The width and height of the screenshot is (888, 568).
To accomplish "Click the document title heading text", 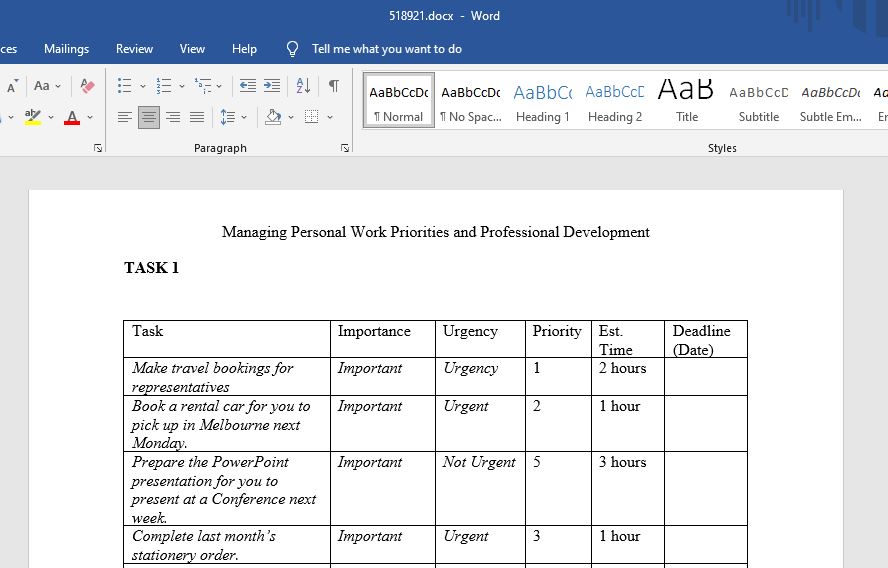I will (436, 232).
